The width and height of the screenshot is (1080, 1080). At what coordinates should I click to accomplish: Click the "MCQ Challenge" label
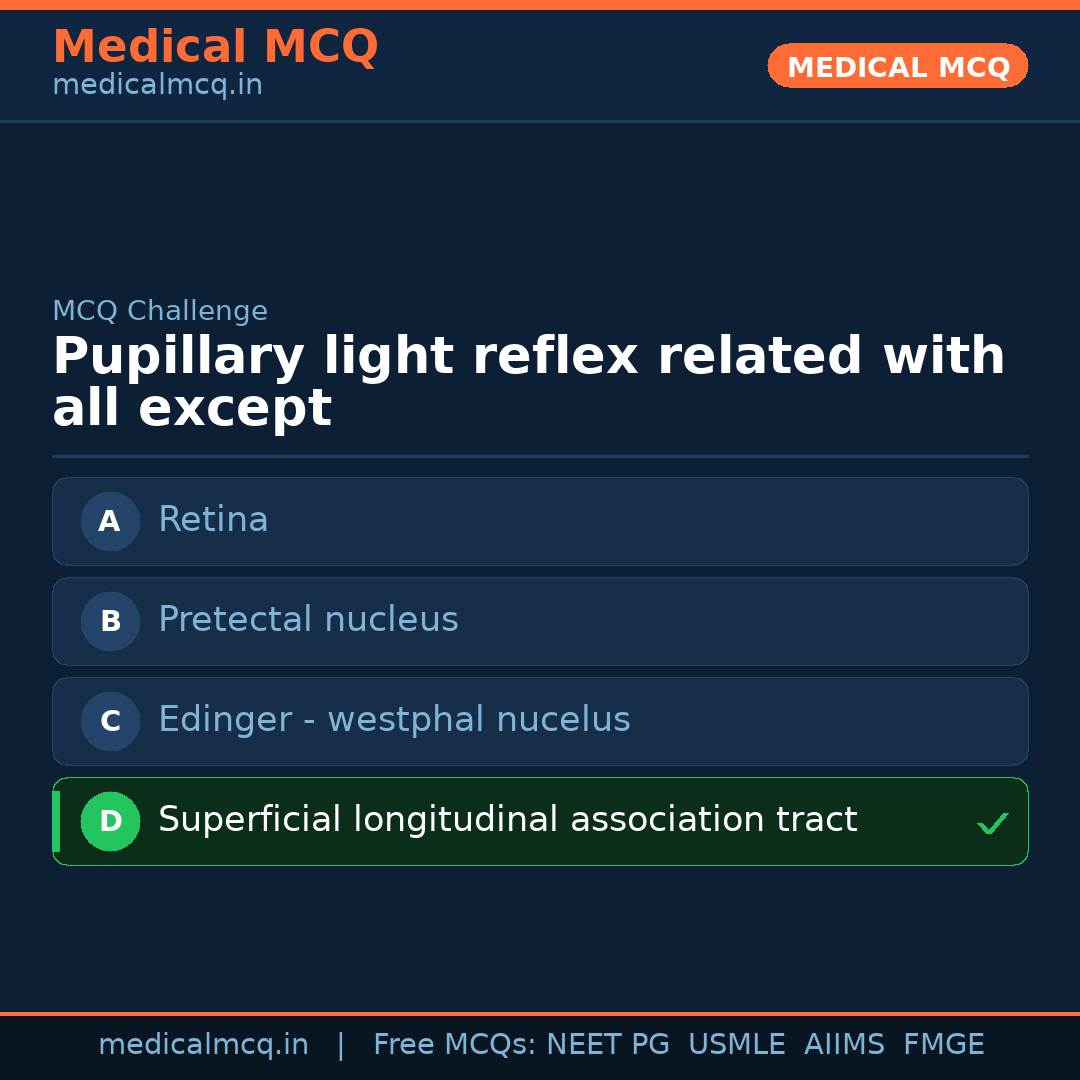[x=160, y=311]
